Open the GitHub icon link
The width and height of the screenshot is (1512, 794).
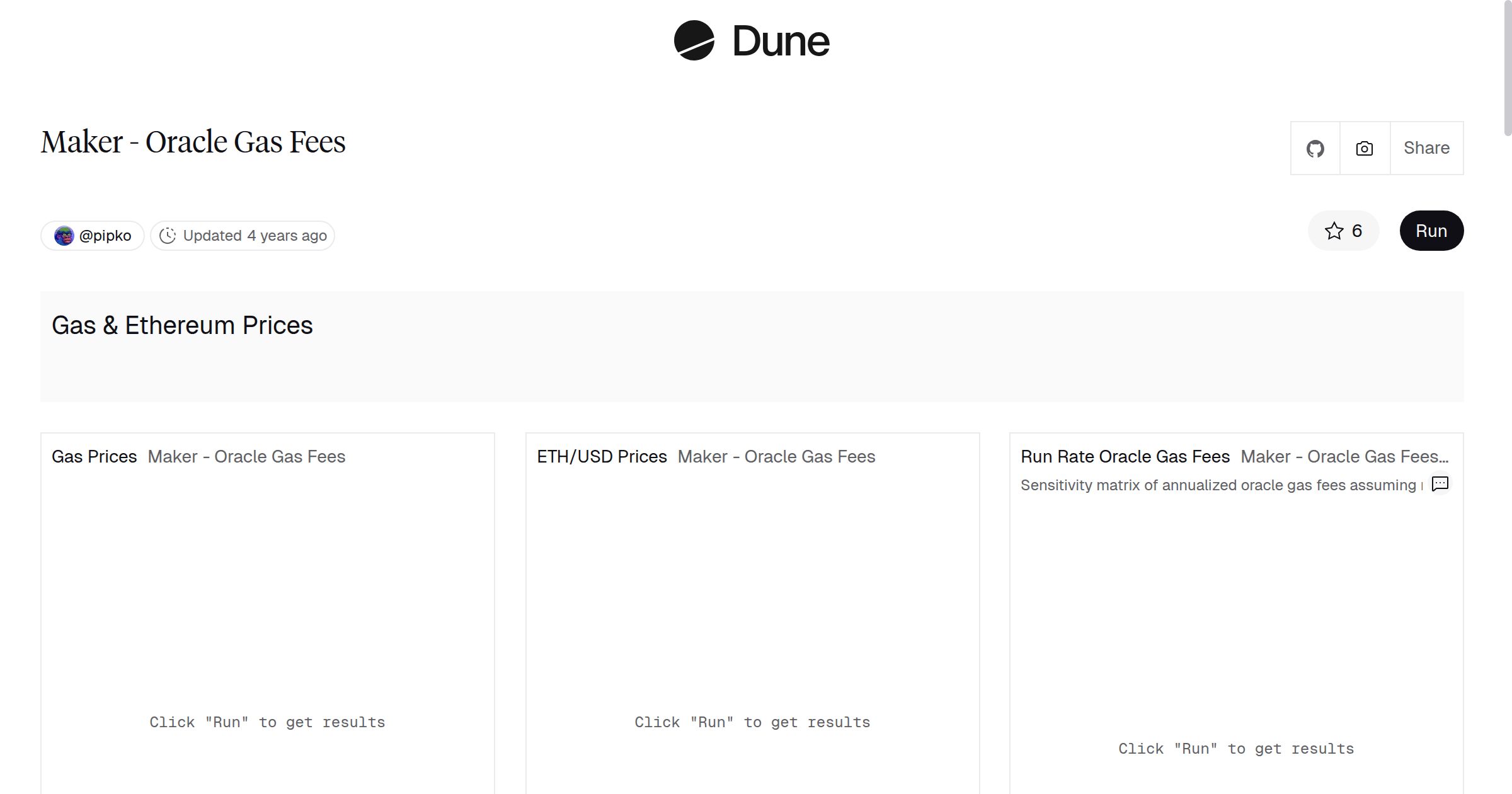tap(1315, 149)
